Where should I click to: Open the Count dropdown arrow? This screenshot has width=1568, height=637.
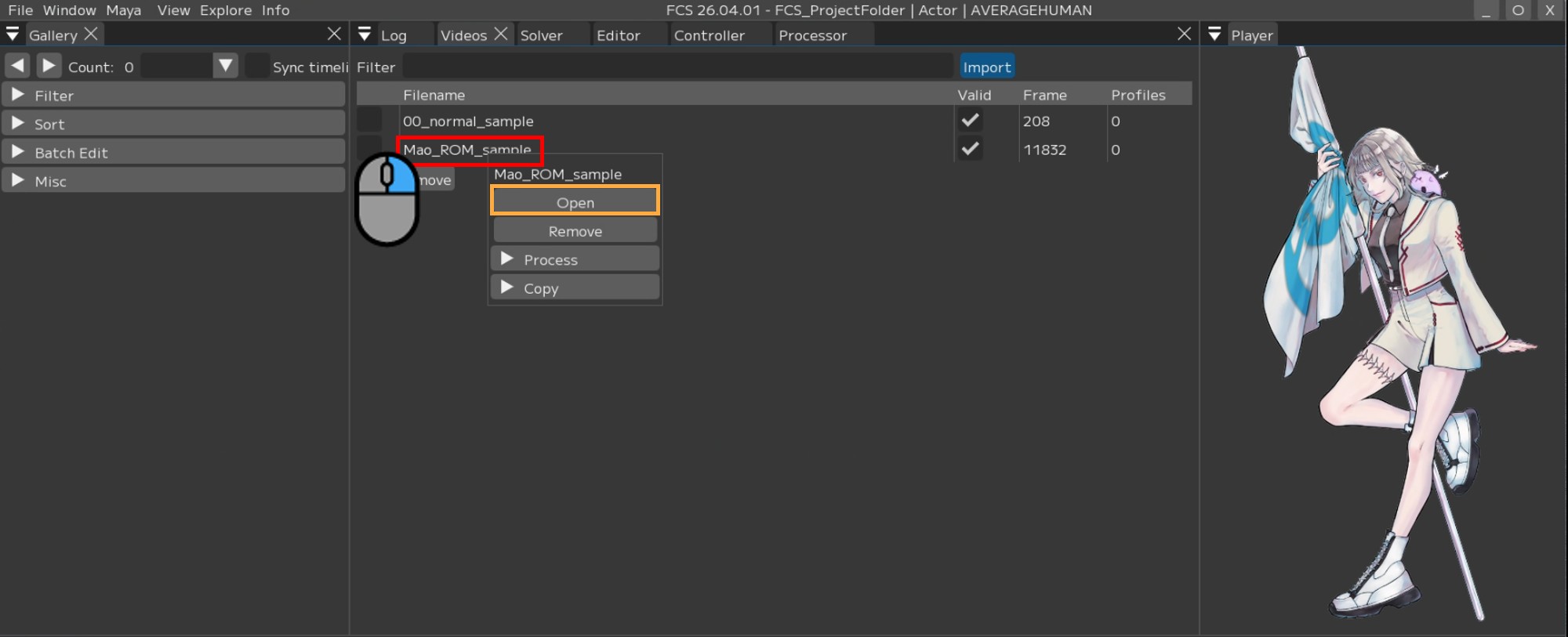[x=225, y=66]
